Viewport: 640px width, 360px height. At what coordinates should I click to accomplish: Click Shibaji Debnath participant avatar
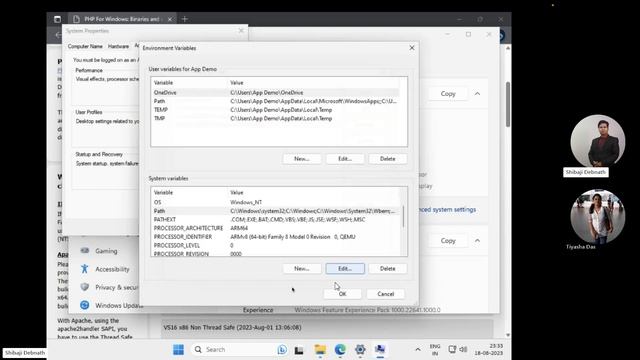point(597,141)
